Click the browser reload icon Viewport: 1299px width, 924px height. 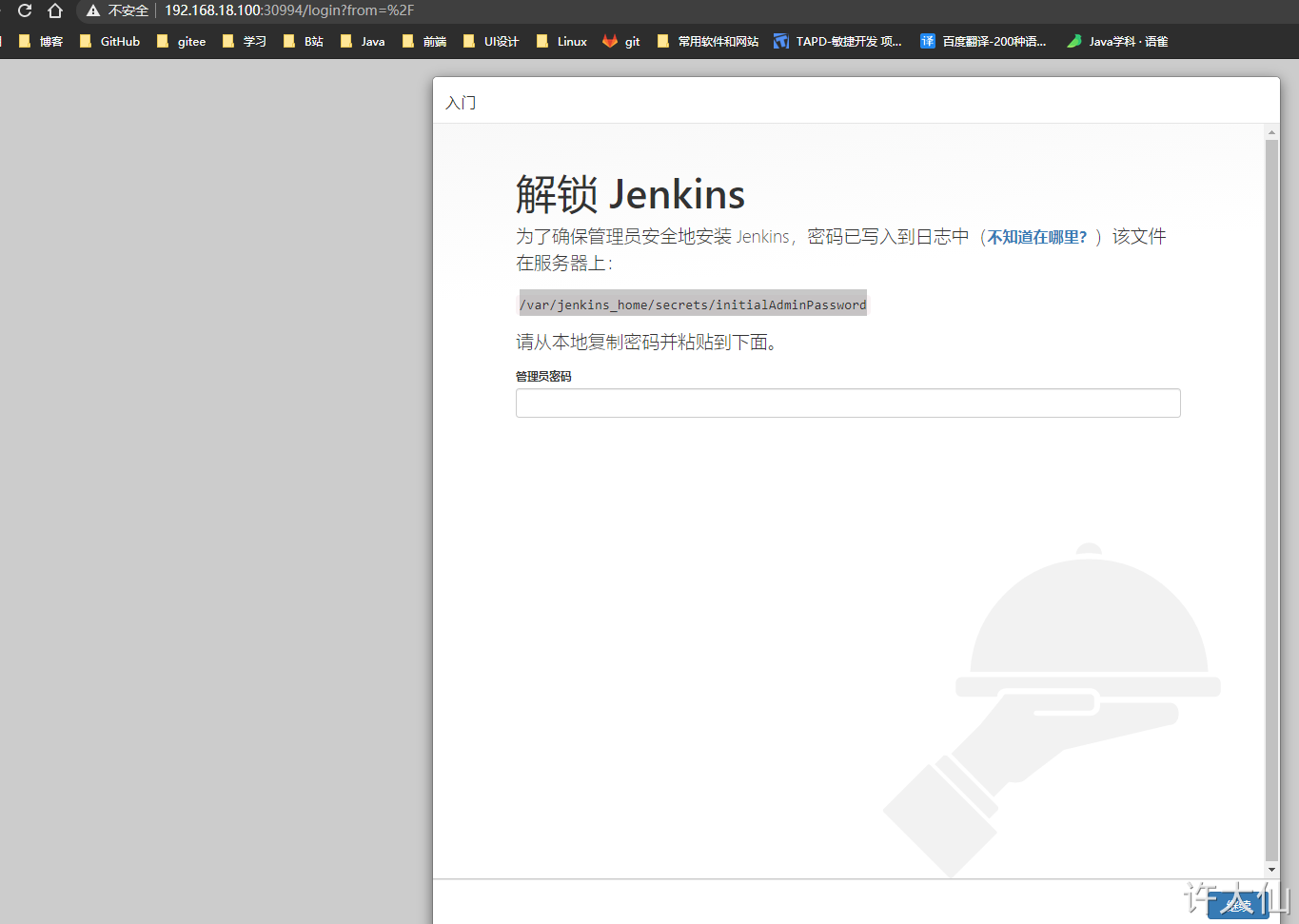pos(25,10)
